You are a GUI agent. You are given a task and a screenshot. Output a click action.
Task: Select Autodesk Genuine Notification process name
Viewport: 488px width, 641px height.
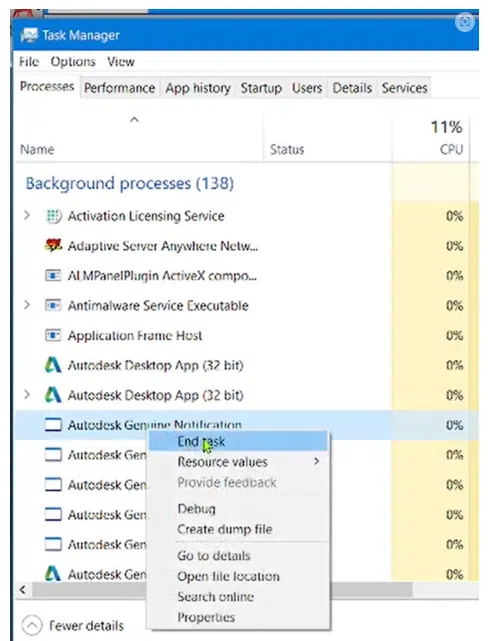(x=154, y=425)
